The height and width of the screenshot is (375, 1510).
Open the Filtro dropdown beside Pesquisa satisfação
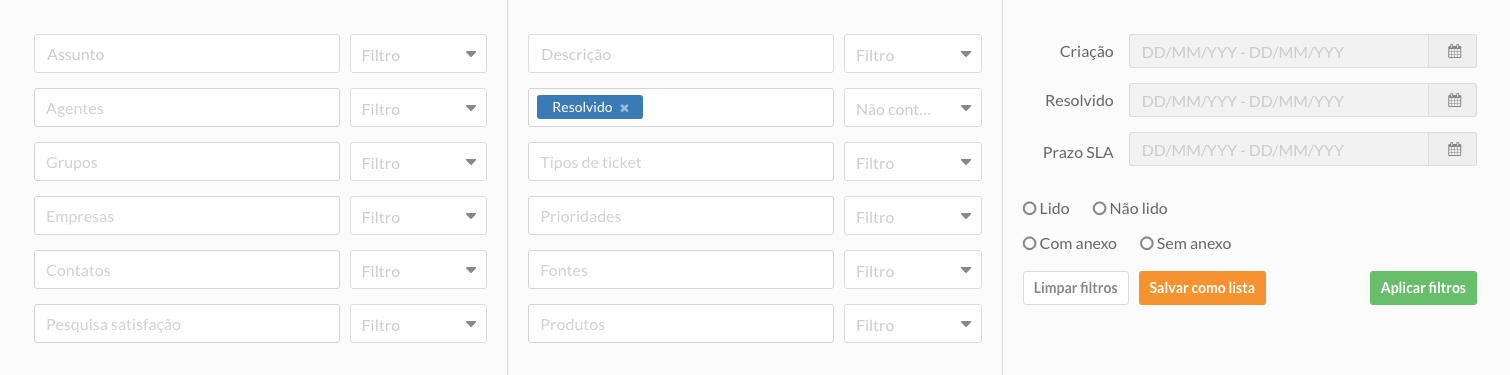coord(418,324)
